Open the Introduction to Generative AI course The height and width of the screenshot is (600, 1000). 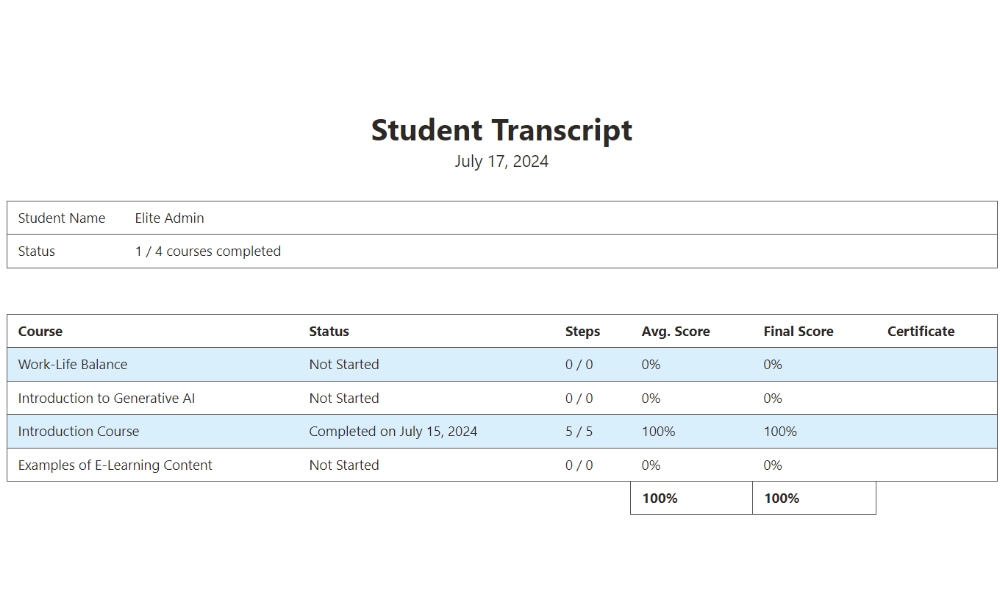point(106,398)
